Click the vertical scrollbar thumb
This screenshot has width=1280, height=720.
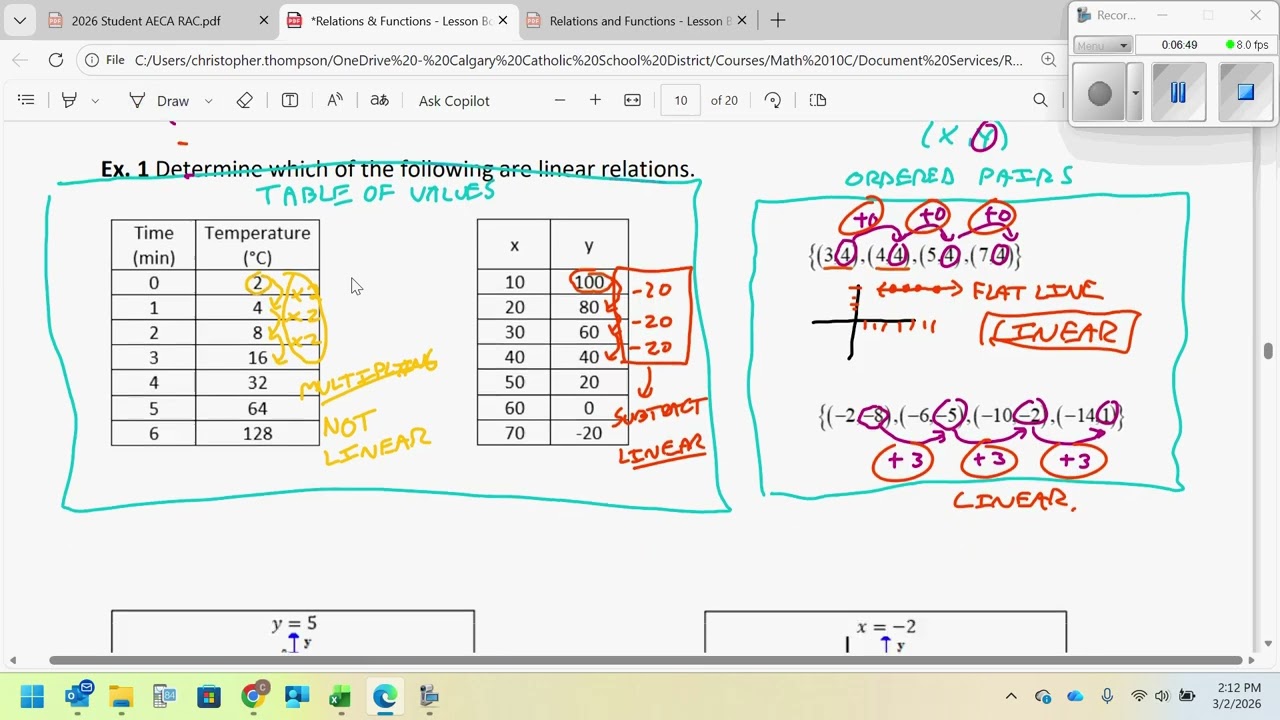[1268, 351]
